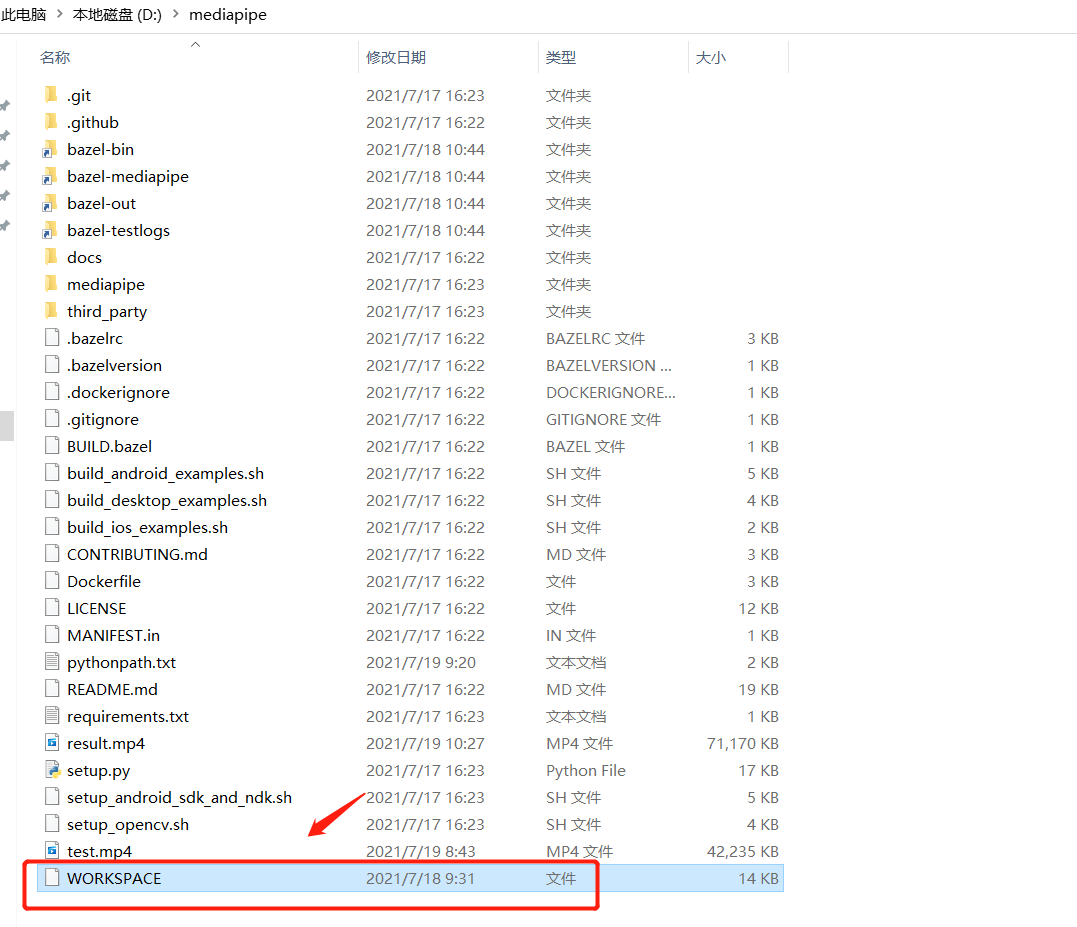
Task: Open the .git folder icon
Action: (52, 94)
